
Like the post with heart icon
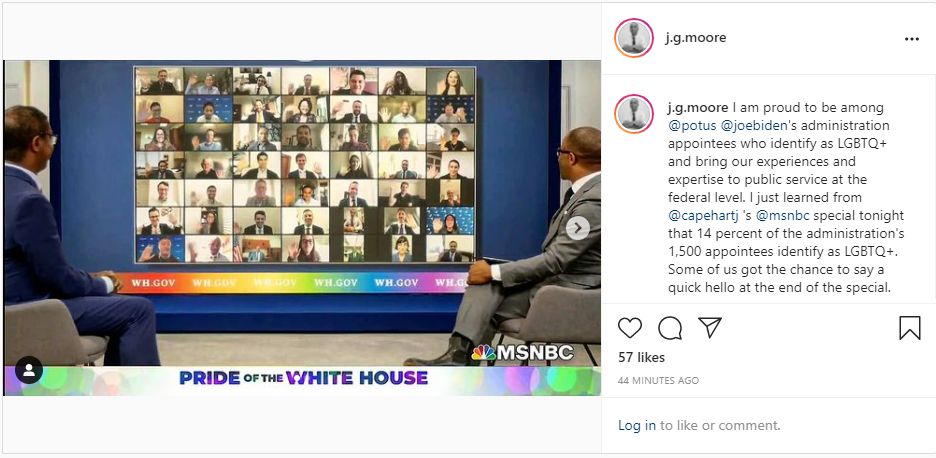click(629, 328)
